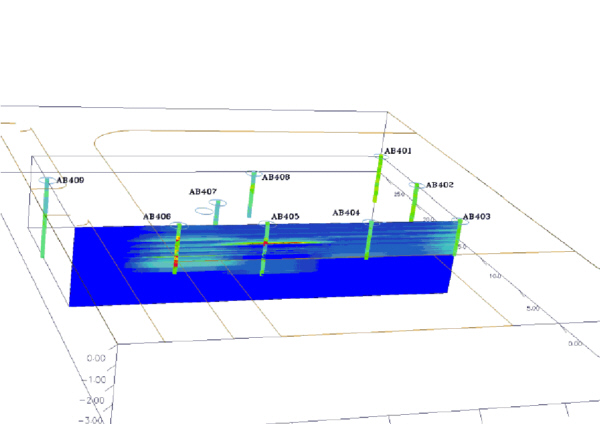This screenshot has width=600, height=424.
Task: Select the AB404 borehole label
Action: pyautogui.click(x=346, y=213)
